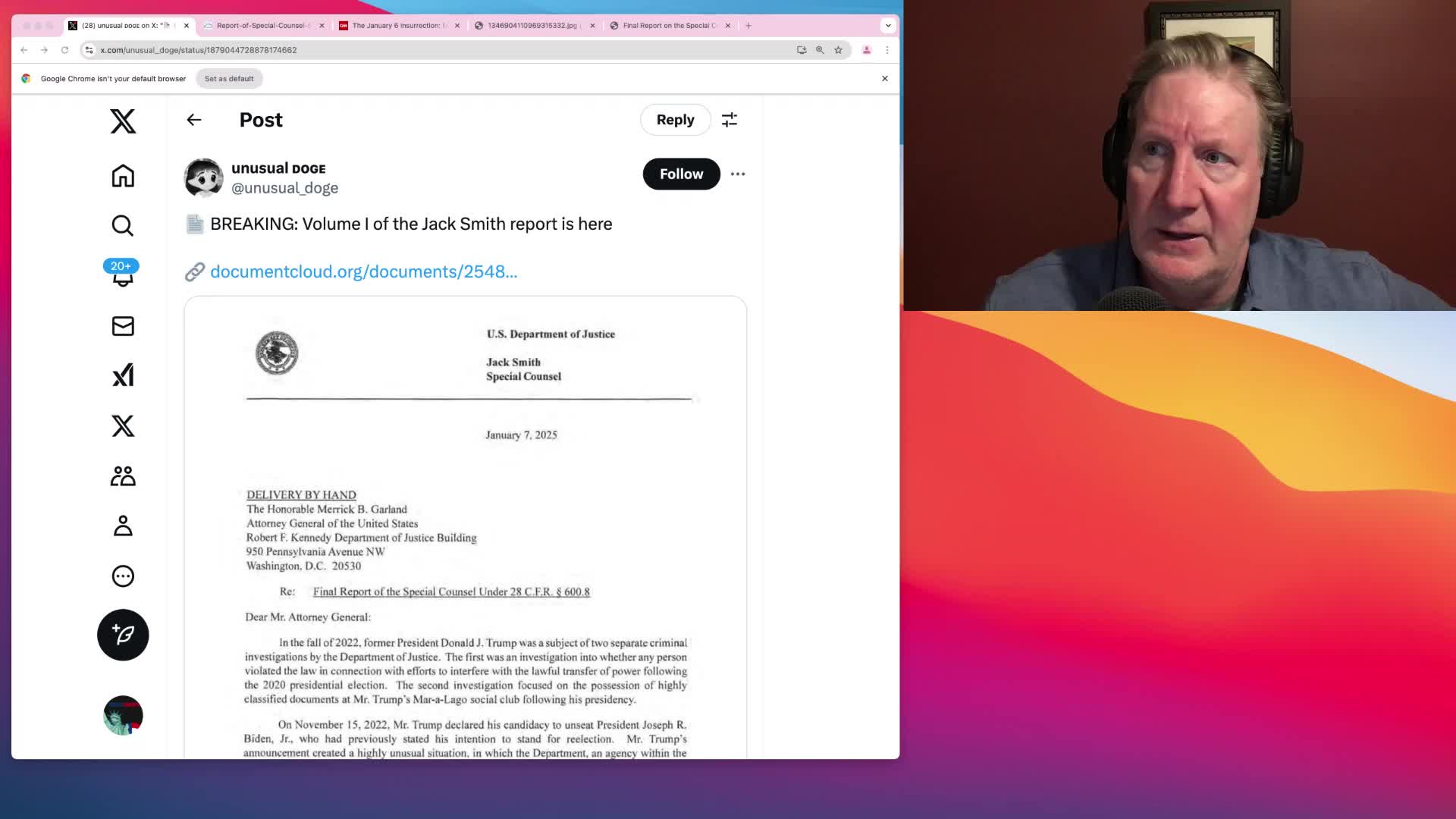This screenshot has height=819, width=1456.
Task: Go back with the Post arrow
Action: [x=194, y=120]
